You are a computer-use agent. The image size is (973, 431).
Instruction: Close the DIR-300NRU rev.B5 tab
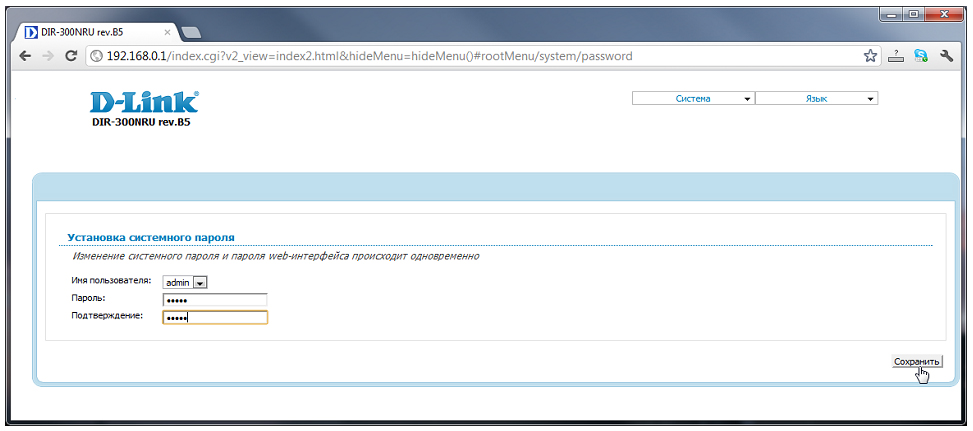coord(167,32)
